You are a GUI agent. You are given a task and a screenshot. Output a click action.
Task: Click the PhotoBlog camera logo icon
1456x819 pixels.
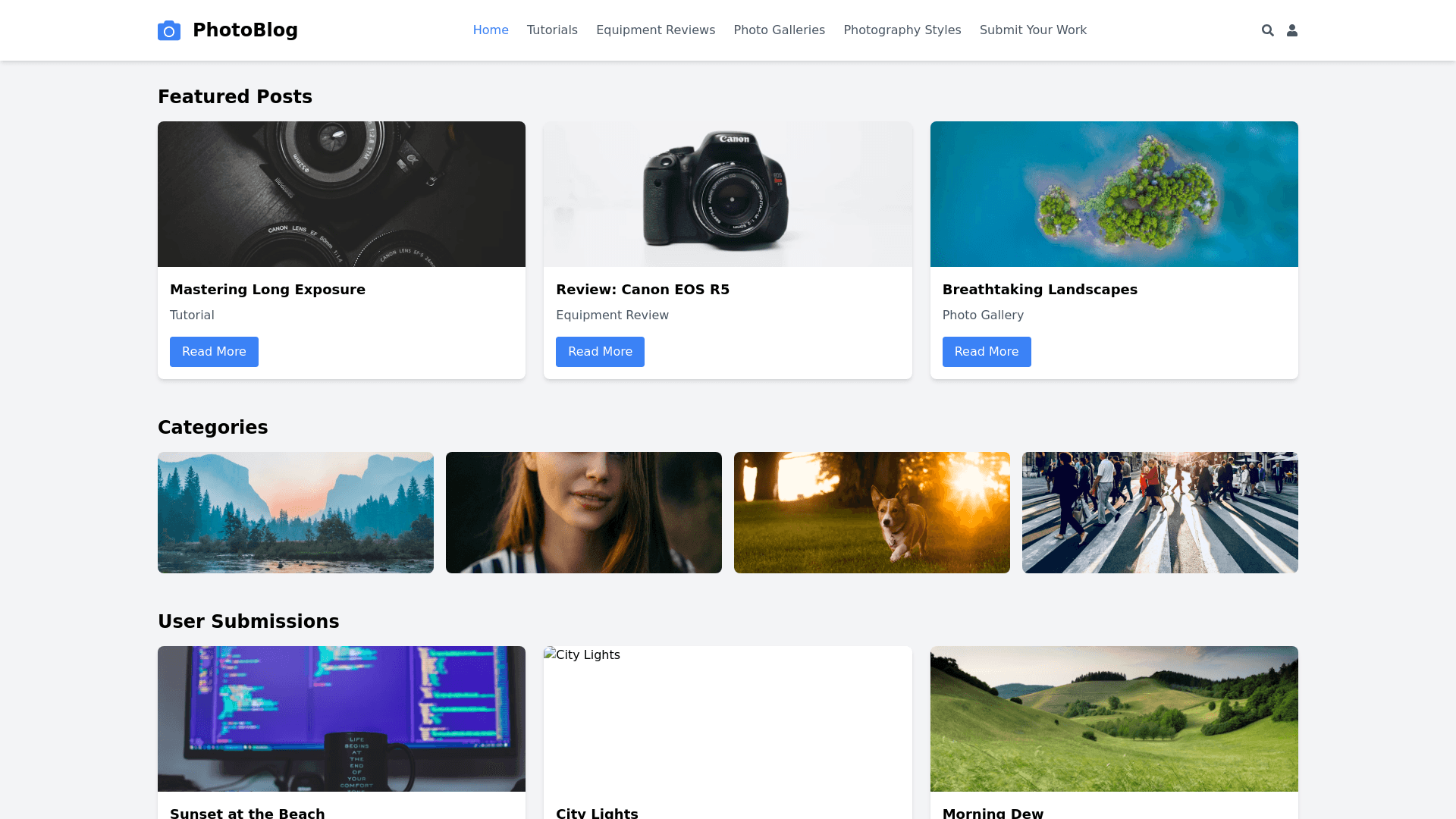[169, 30]
